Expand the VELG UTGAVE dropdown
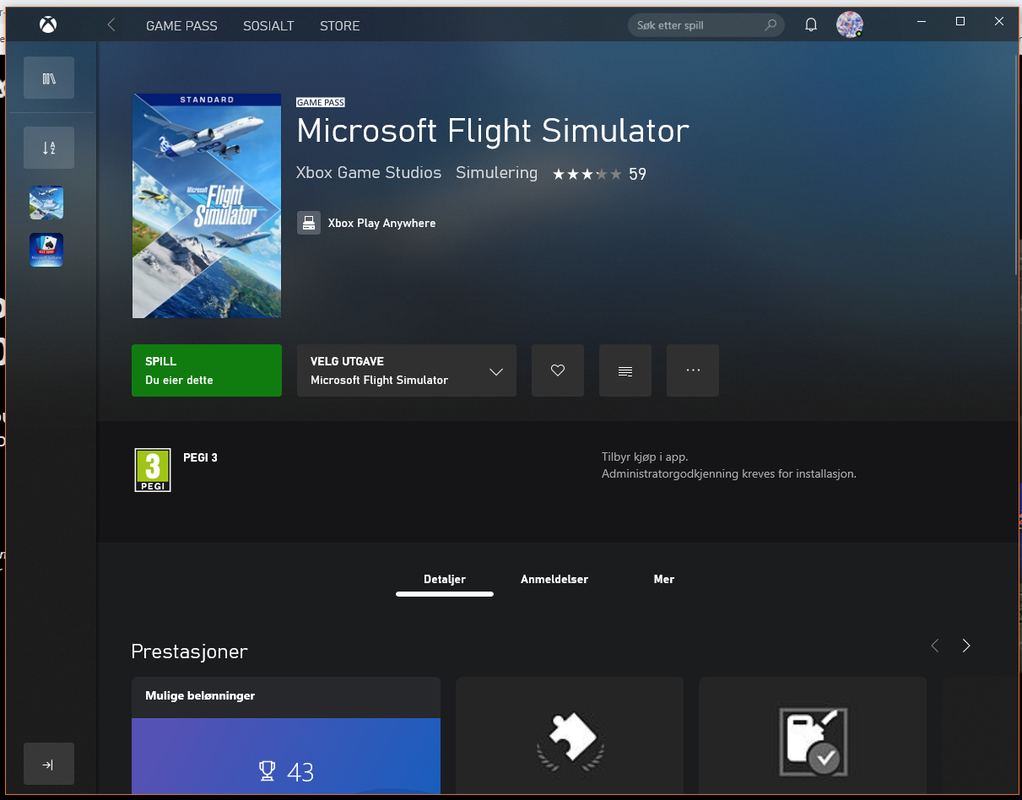This screenshot has height=800, width=1022. pos(407,370)
